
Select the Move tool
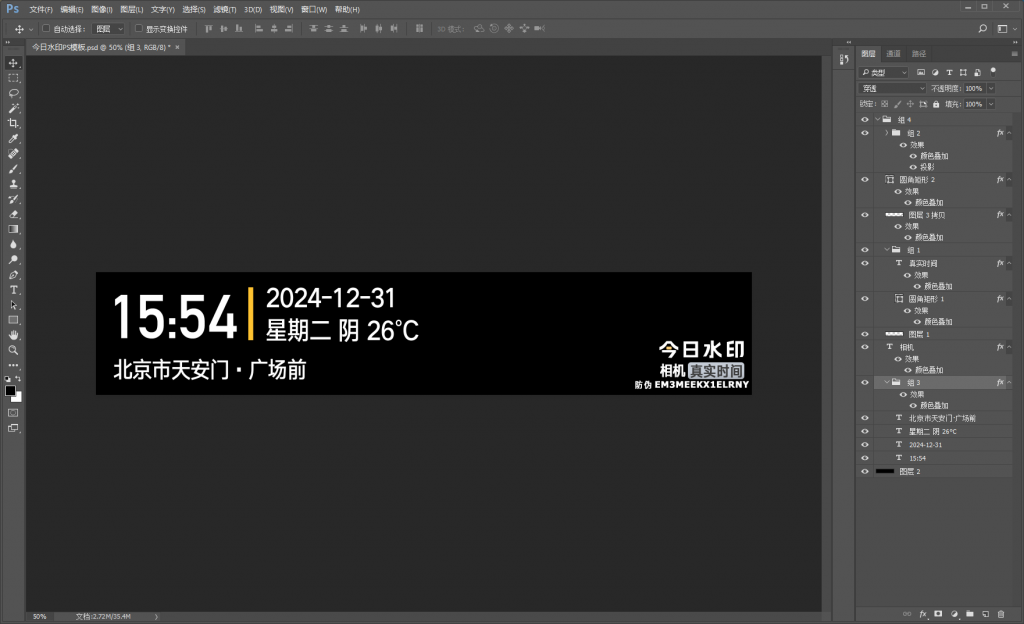pyautogui.click(x=13, y=62)
